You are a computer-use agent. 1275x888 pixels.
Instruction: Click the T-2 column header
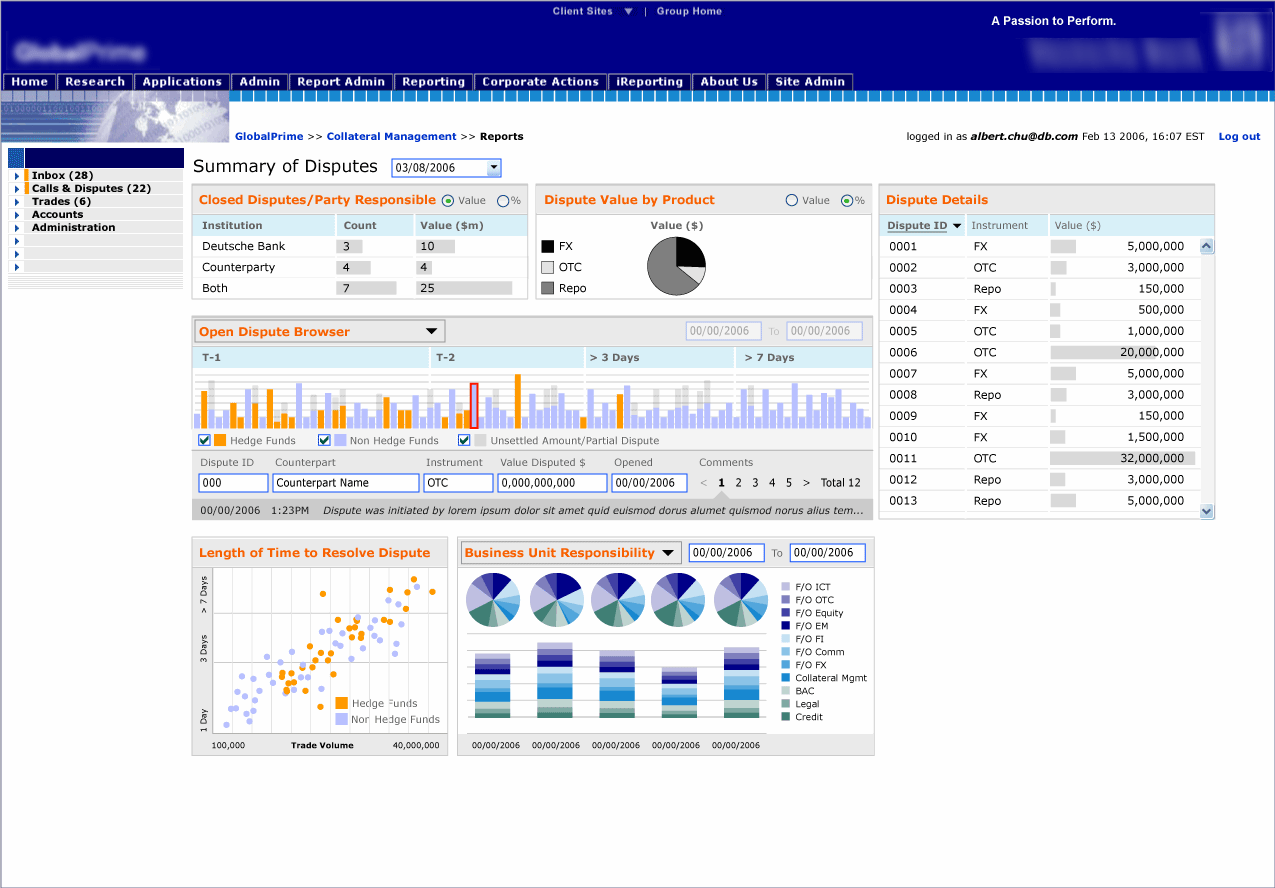(507, 357)
